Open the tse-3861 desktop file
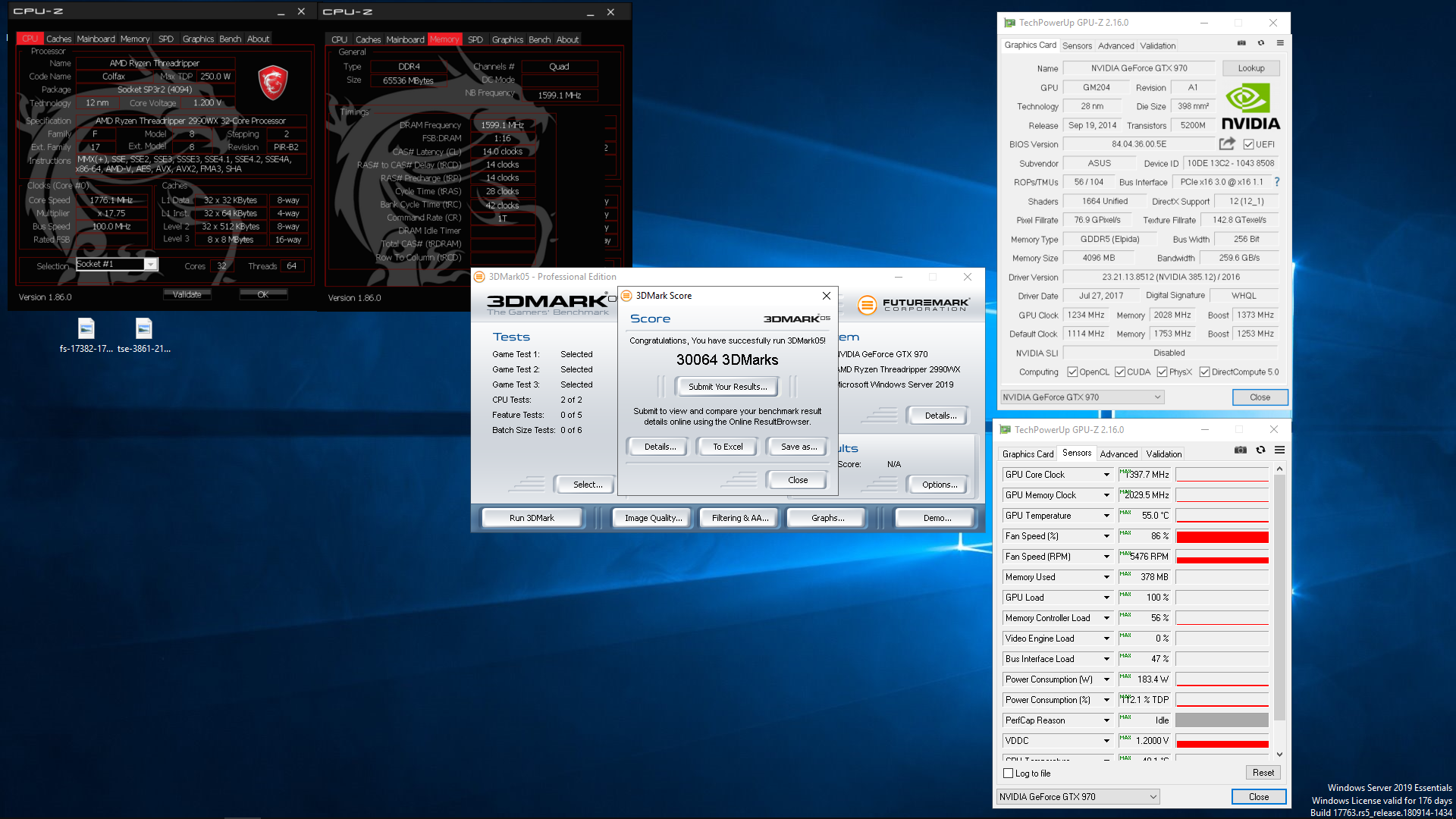Image resolution: width=1456 pixels, height=819 pixels. [143, 336]
